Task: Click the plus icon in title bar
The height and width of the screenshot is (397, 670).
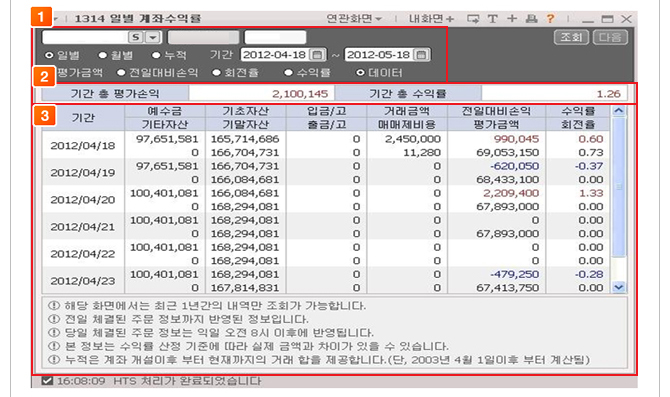Action: pos(512,18)
